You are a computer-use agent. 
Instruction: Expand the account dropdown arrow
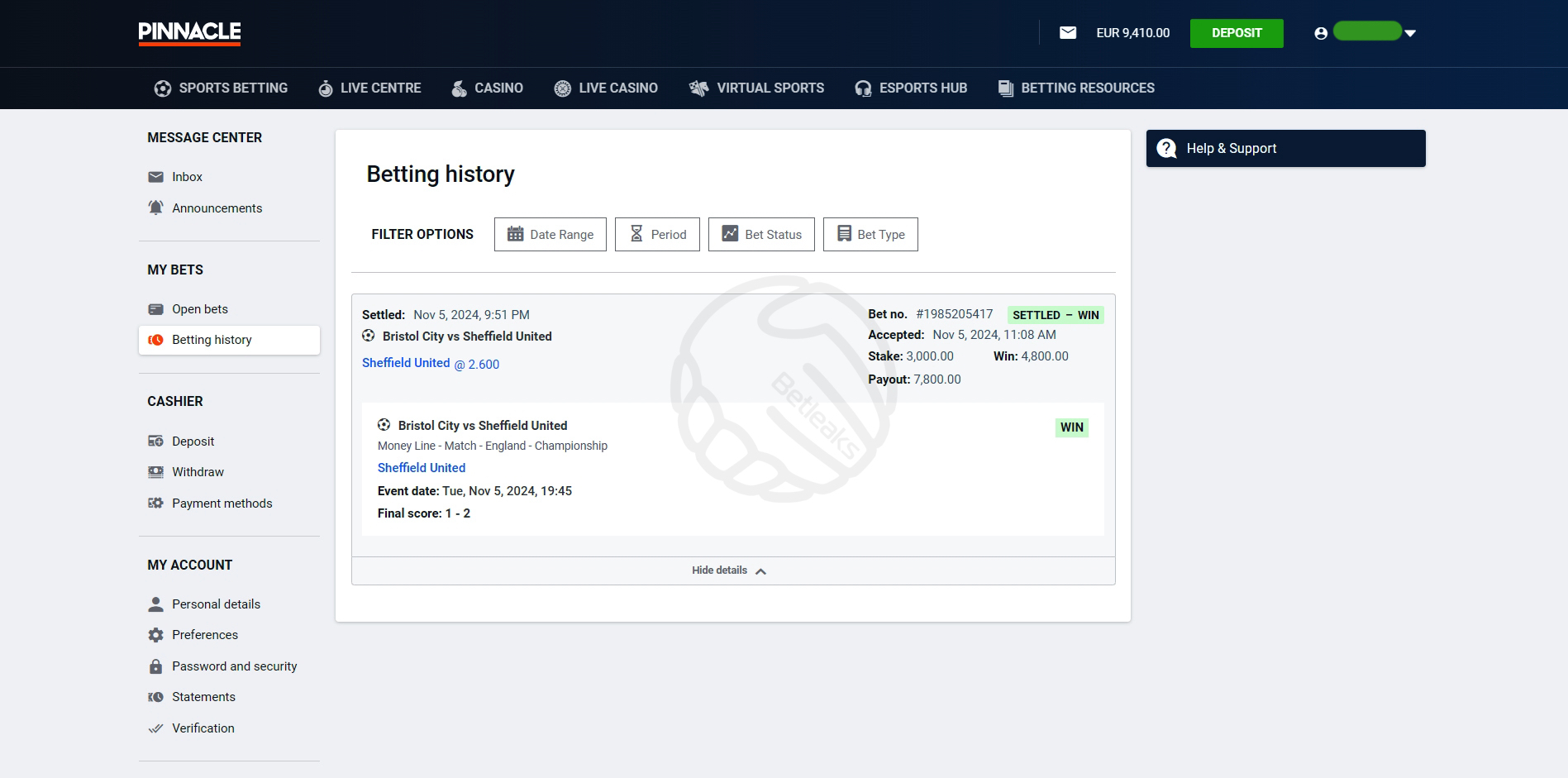click(x=1410, y=33)
